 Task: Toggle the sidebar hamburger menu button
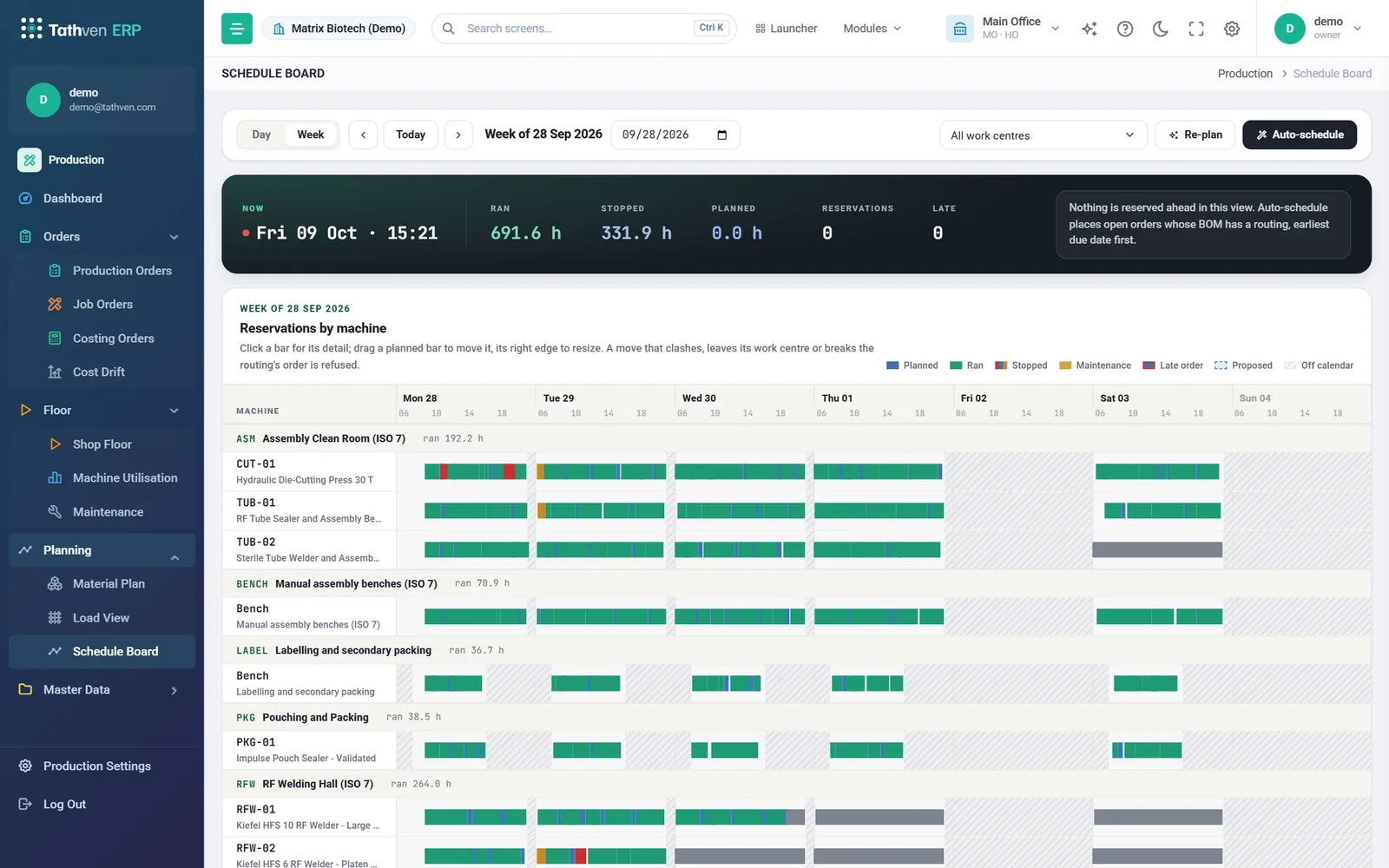point(236,29)
